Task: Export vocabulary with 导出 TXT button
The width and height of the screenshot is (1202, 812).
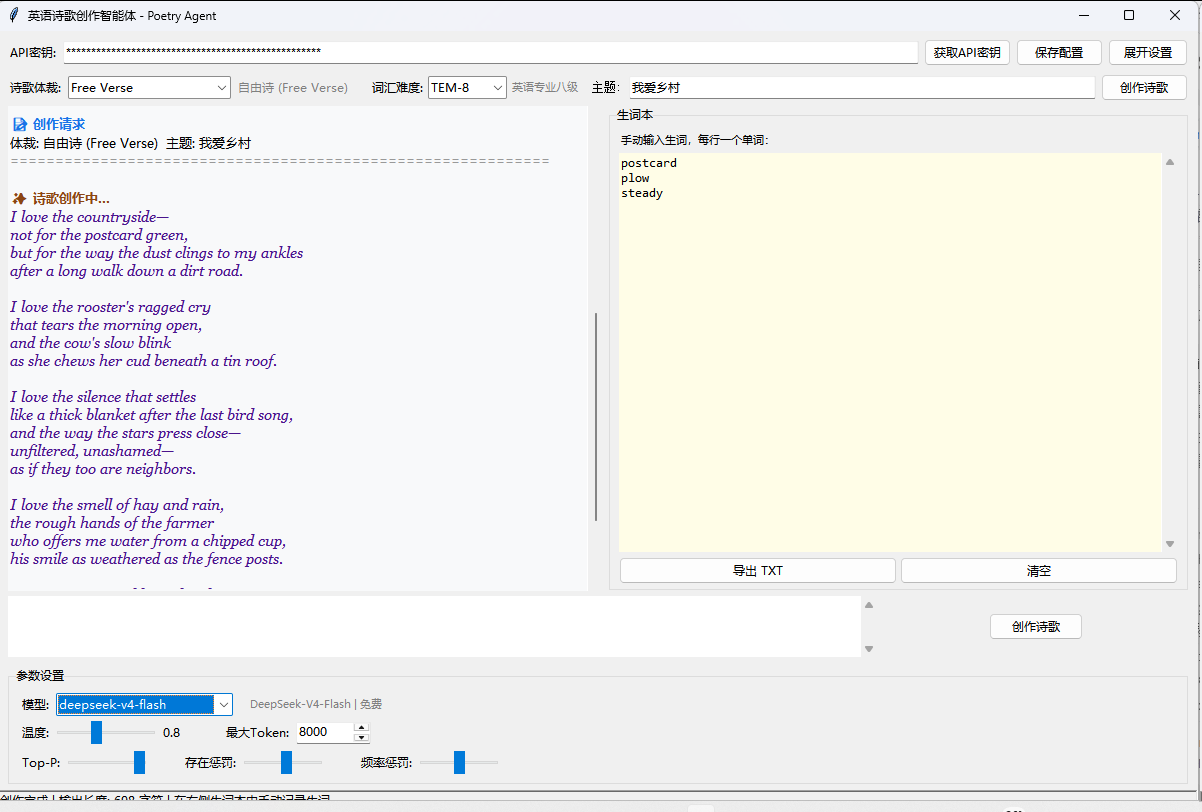Action: [x=758, y=571]
